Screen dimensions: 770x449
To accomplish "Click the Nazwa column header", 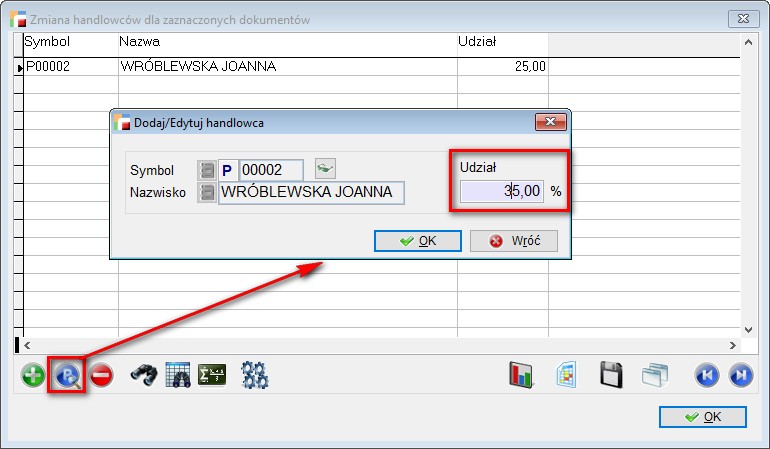I will (139, 42).
